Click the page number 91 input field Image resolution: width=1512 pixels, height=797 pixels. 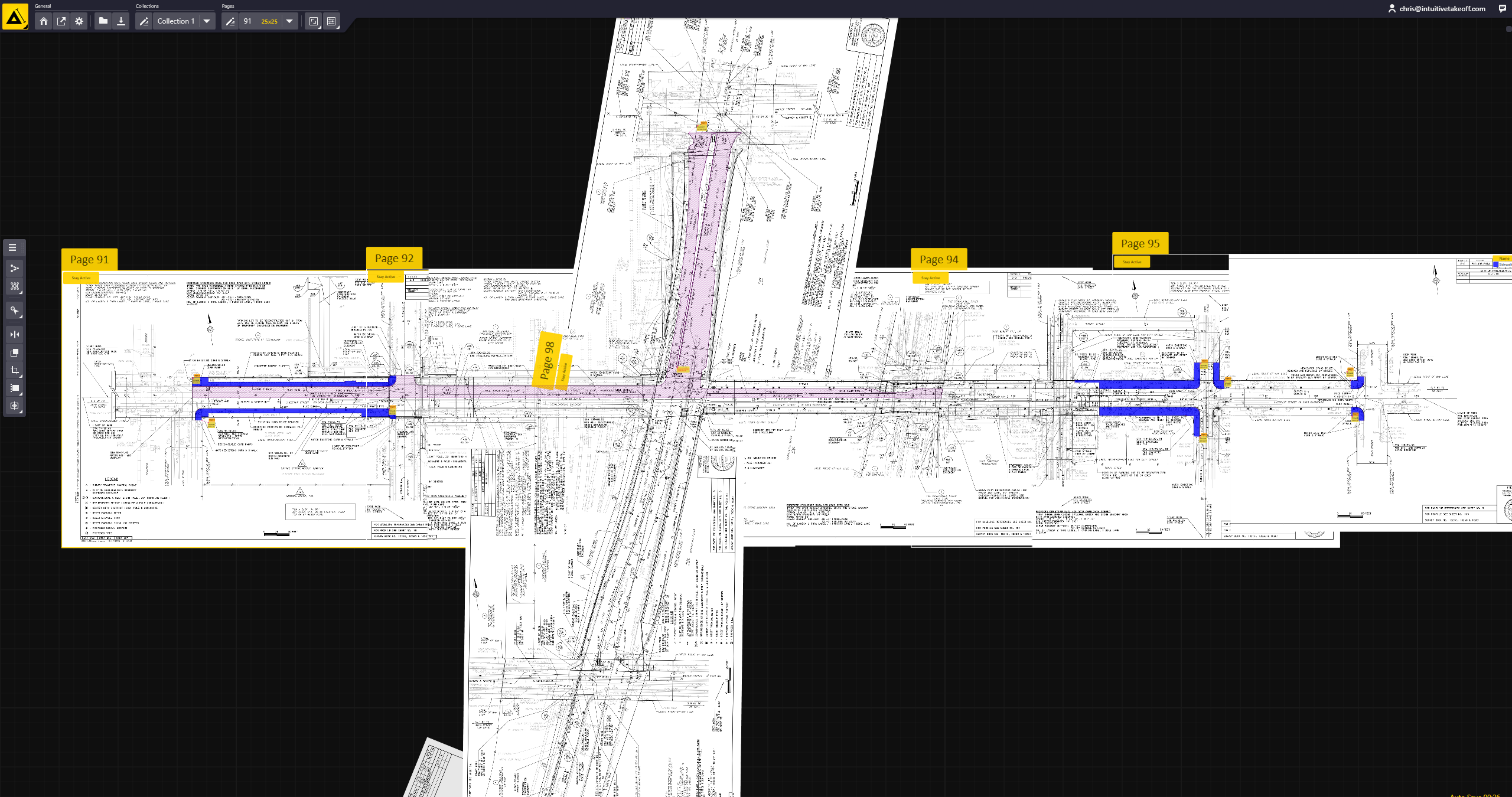(x=247, y=21)
